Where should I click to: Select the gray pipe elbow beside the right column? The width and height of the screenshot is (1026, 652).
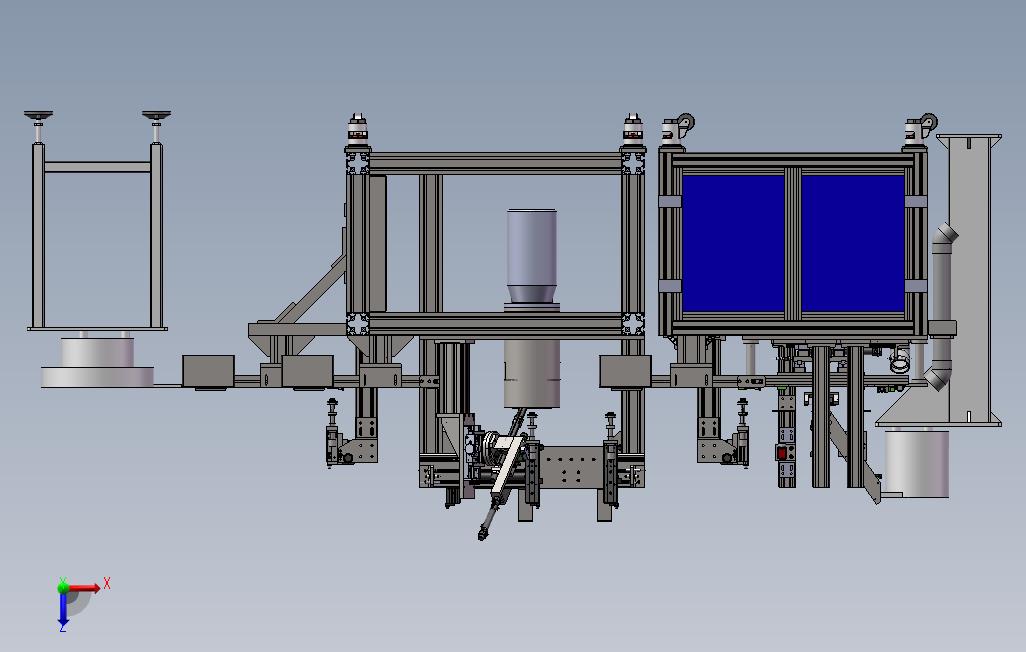click(941, 306)
